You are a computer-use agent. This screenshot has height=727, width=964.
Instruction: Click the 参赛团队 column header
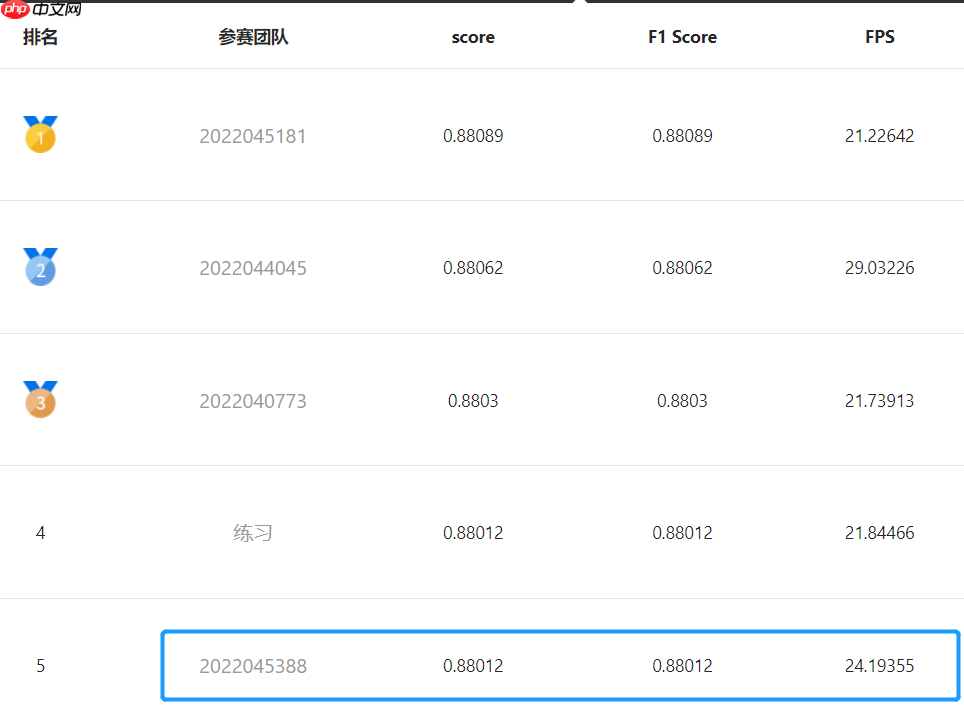pyautogui.click(x=252, y=37)
